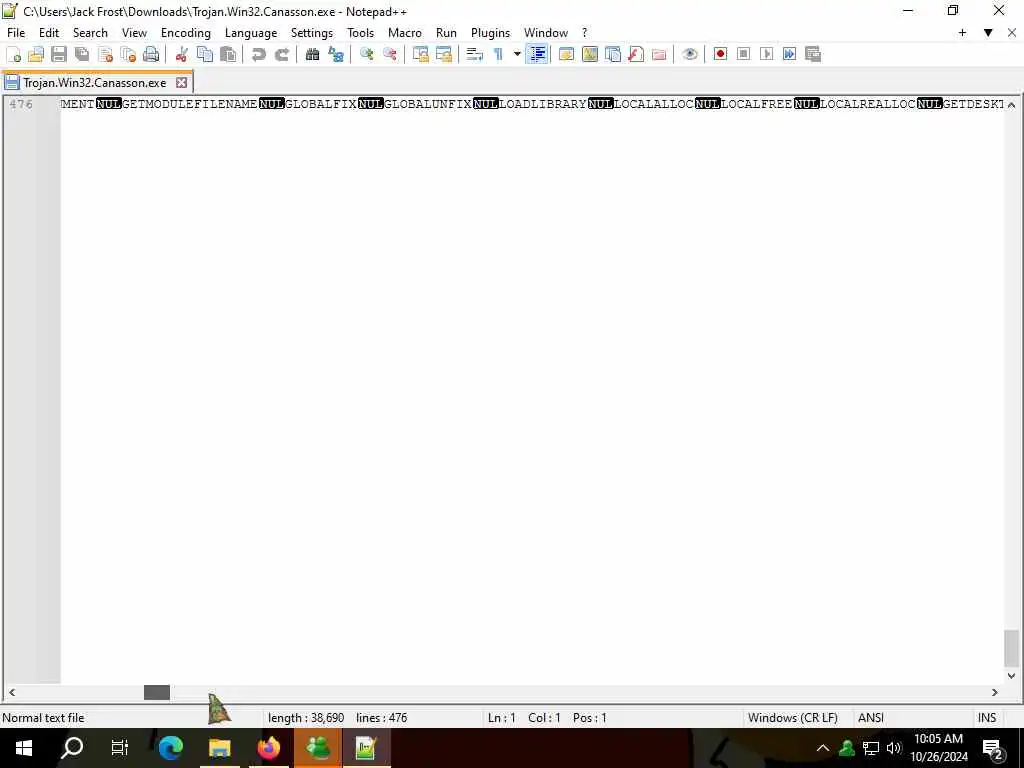Open the Settings menu
The image size is (1024, 768).
[x=312, y=33]
